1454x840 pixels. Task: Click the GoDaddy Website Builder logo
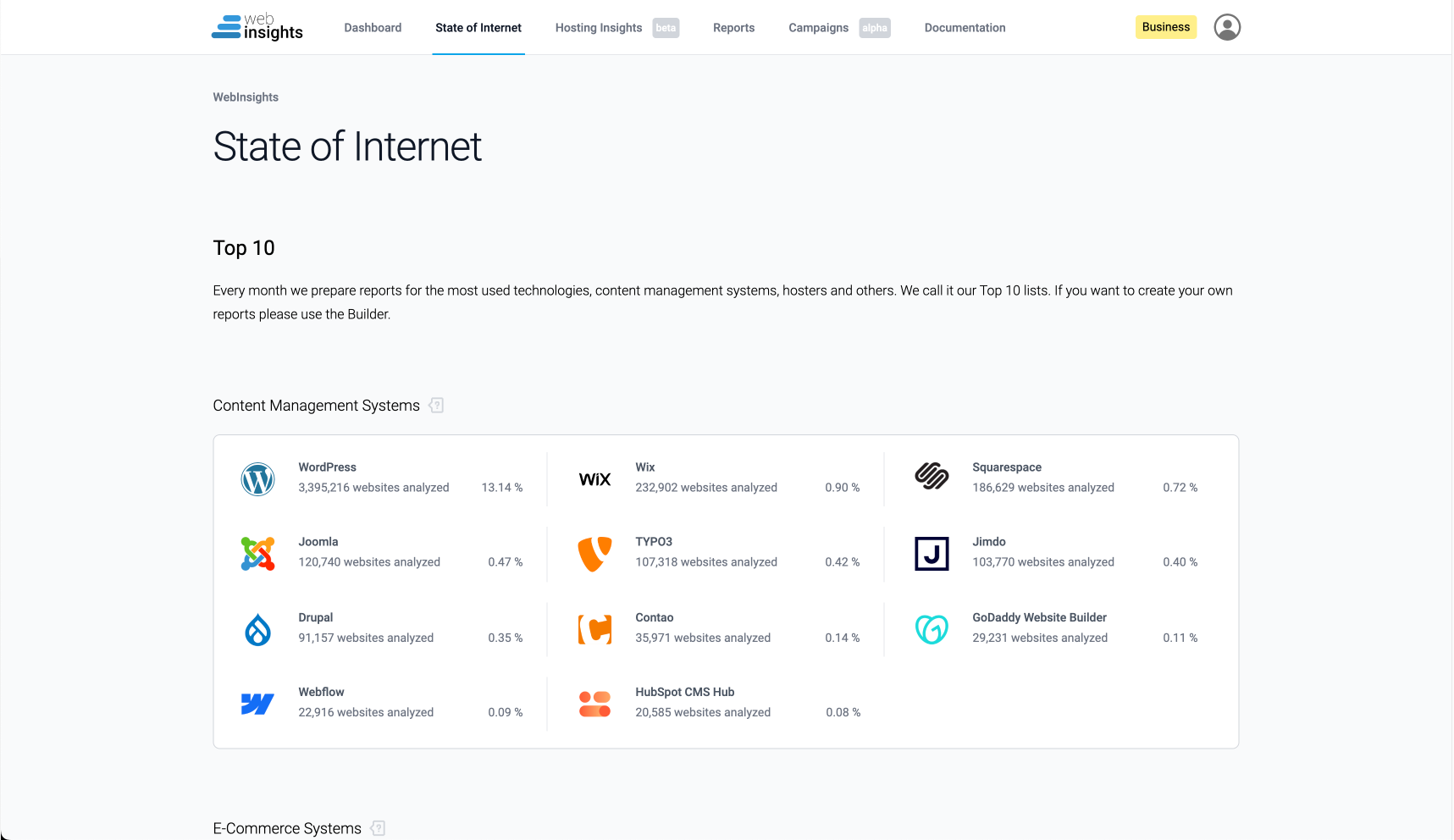932,629
